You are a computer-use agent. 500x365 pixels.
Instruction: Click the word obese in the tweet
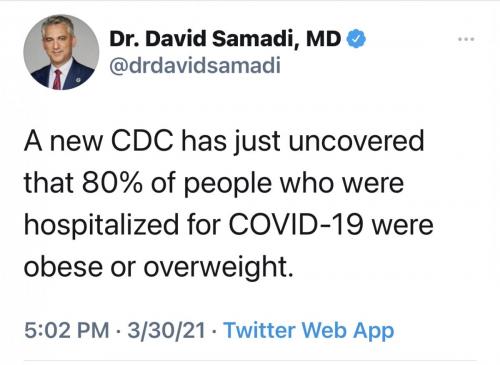point(63,267)
